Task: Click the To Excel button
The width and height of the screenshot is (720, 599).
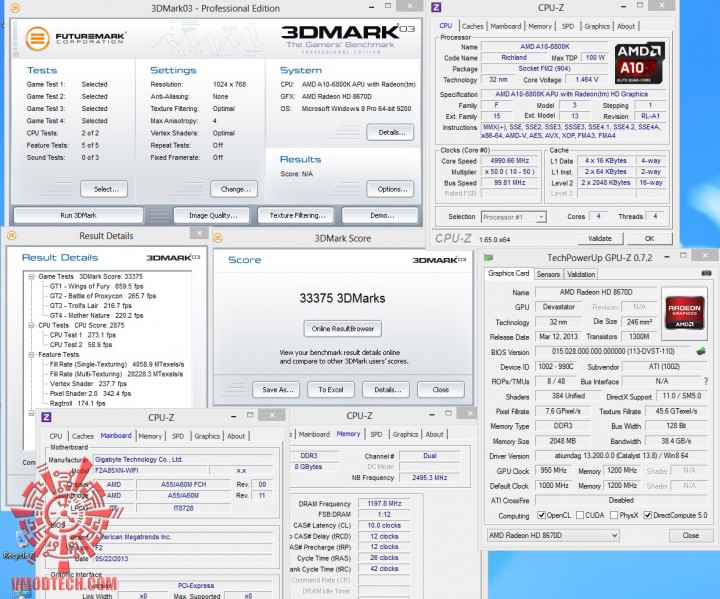Action: 331,390
